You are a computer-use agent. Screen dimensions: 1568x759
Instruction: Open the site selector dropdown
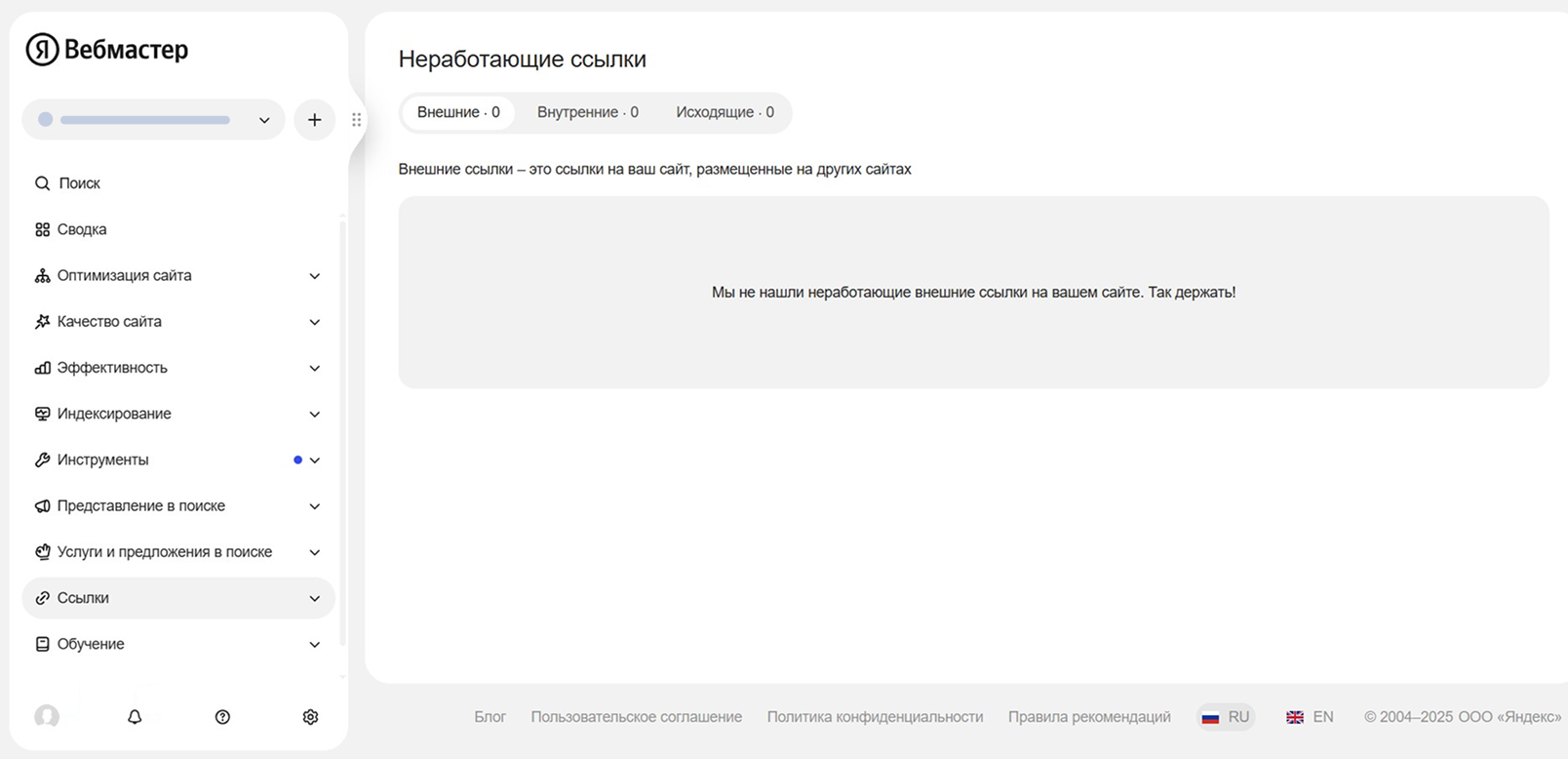153,120
